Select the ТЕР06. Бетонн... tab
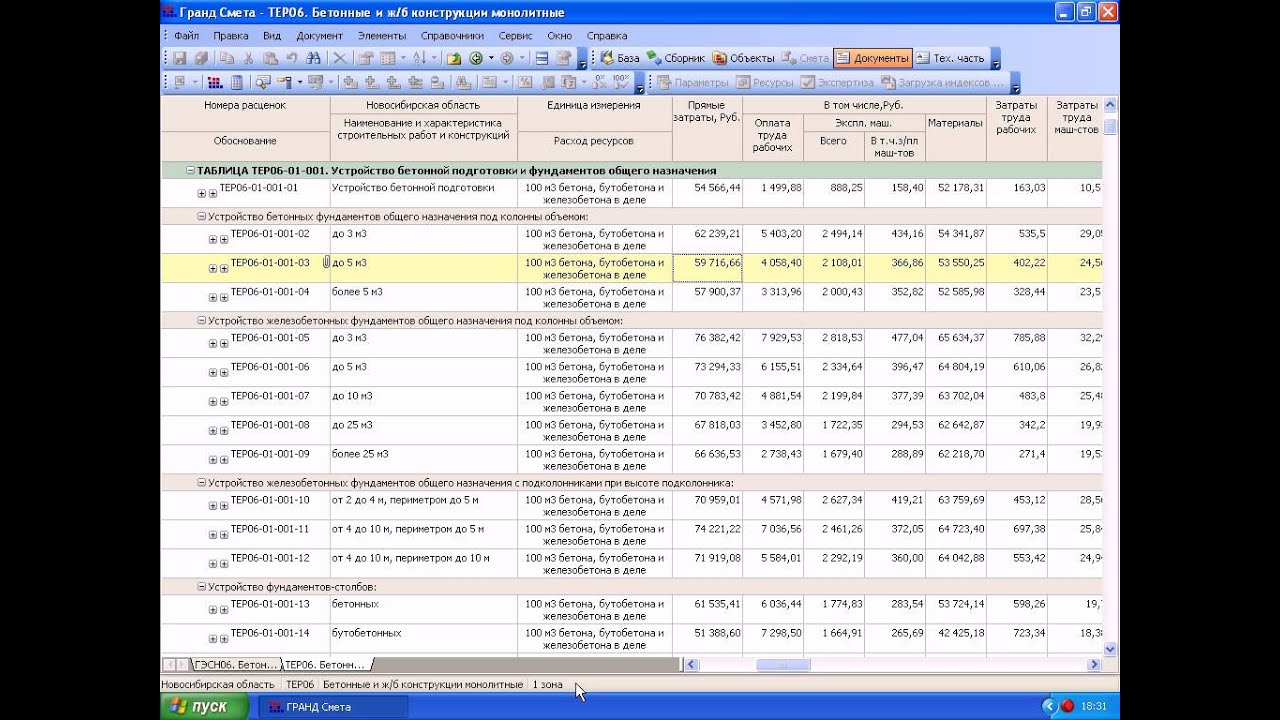Image resolution: width=1280 pixels, height=720 pixels. click(x=326, y=664)
